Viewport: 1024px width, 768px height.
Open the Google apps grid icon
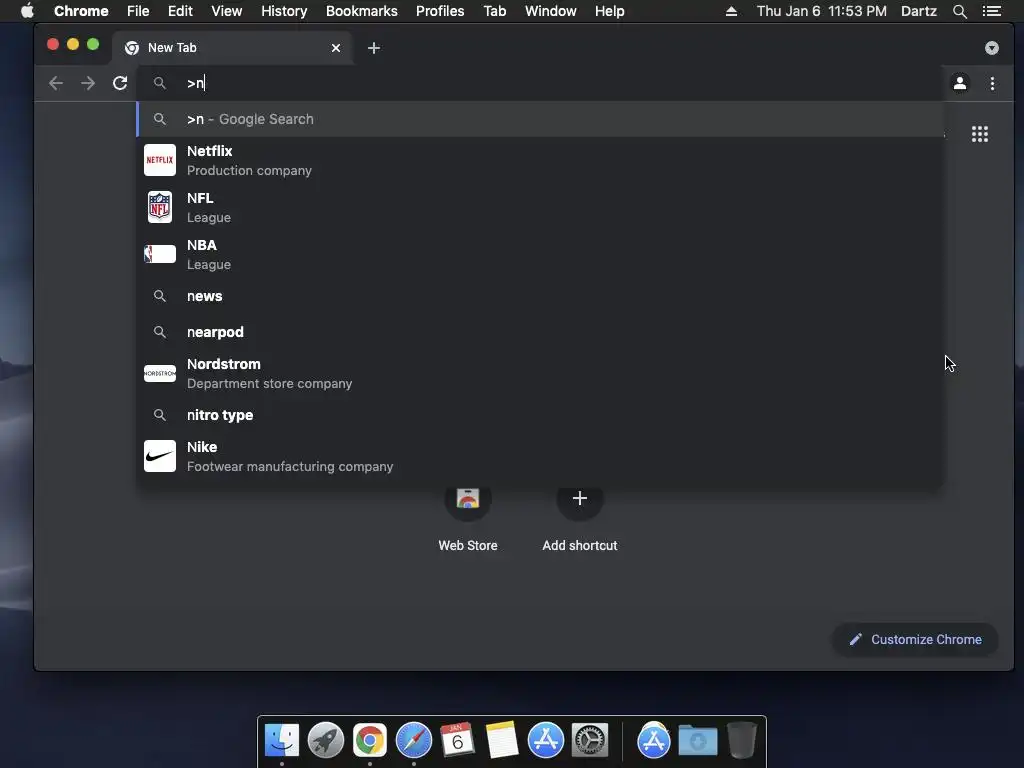click(x=980, y=134)
